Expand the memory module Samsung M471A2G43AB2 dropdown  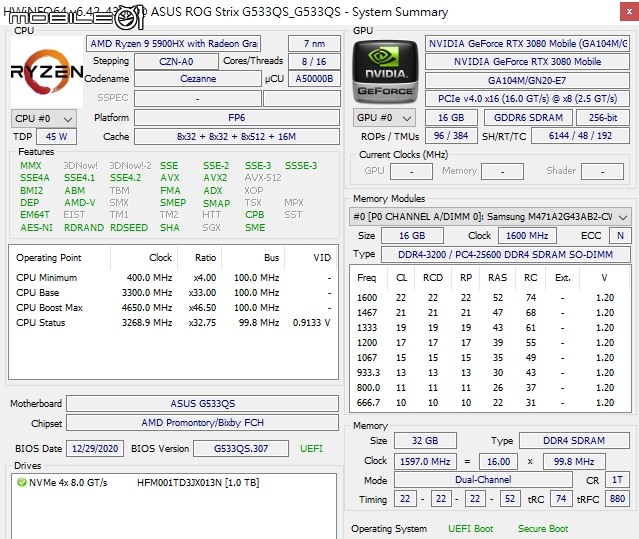tap(490, 217)
